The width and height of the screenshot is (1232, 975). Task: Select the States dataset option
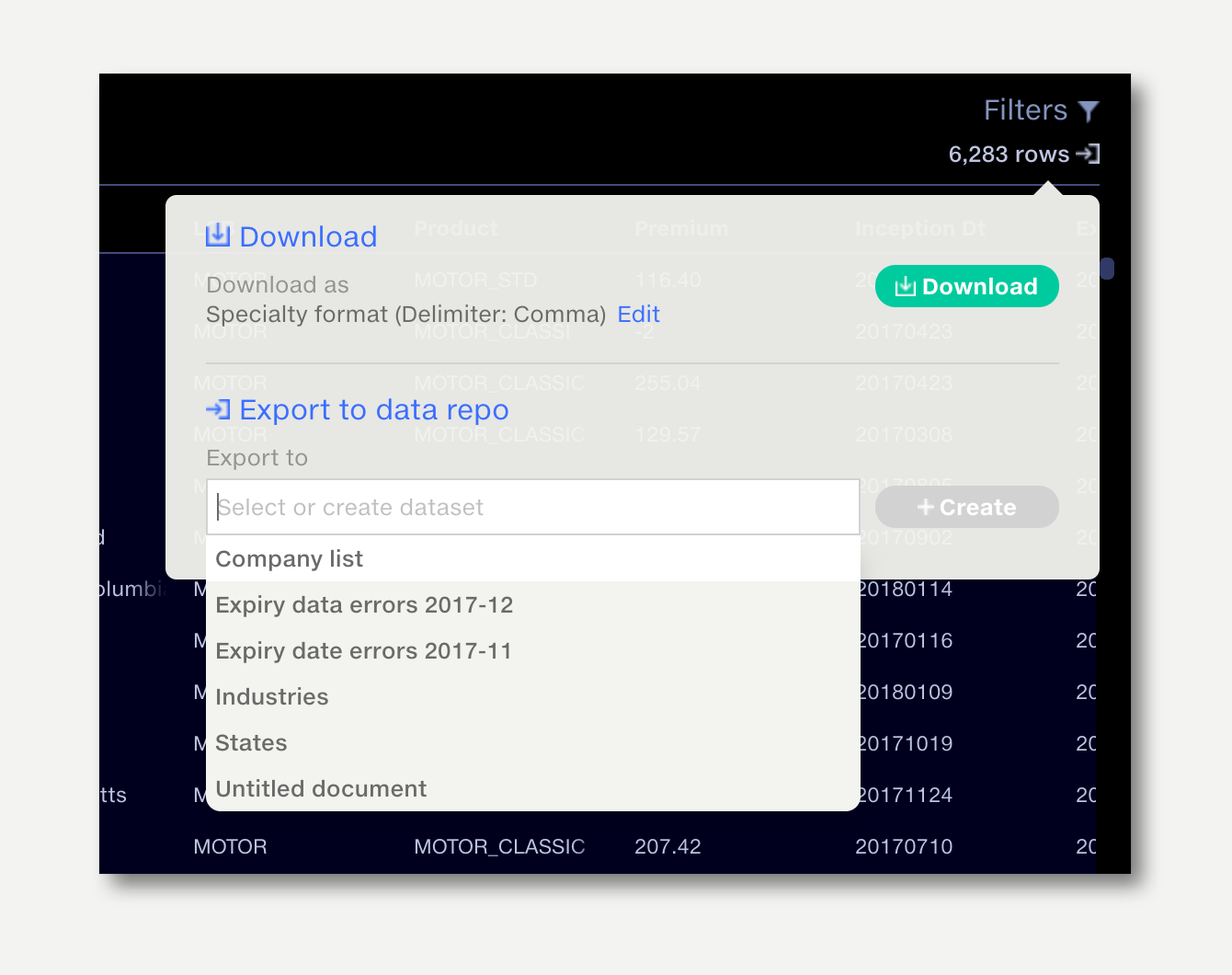533,742
